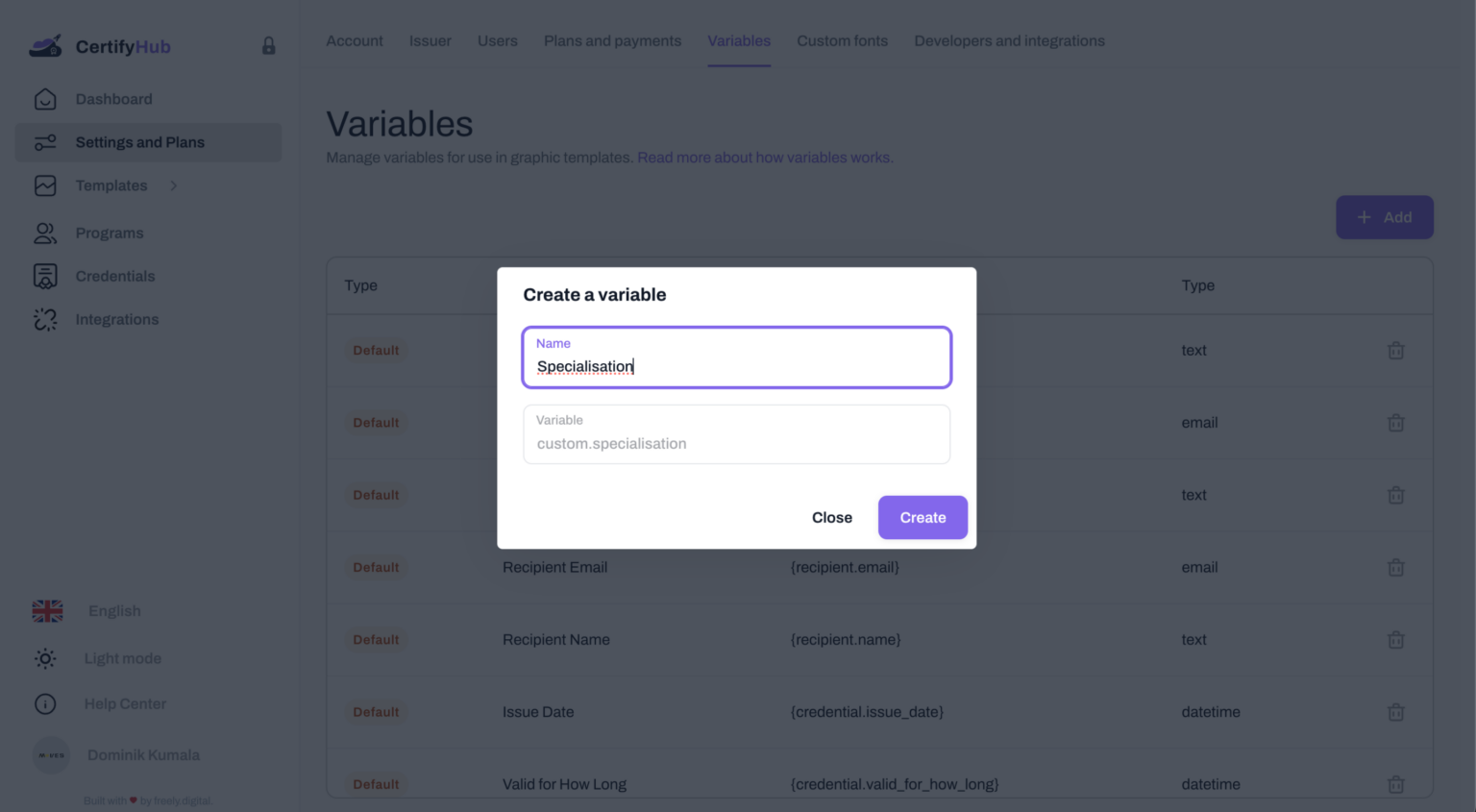Click Create to save the new variable
Viewport: 1476px width, 812px height.
tap(922, 517)
